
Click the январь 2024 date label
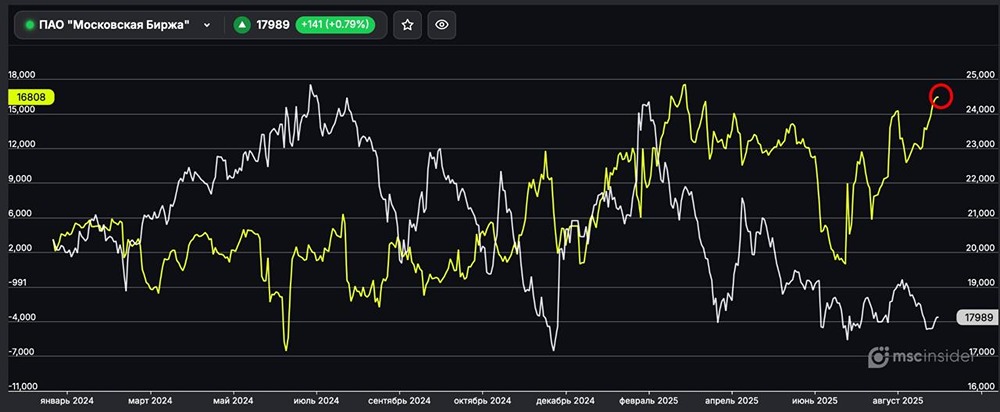click(67, 401)
